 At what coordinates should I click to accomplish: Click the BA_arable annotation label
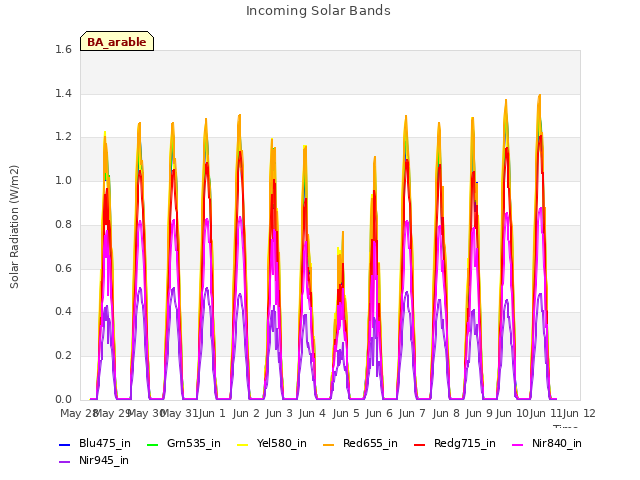tap(117, 42)
